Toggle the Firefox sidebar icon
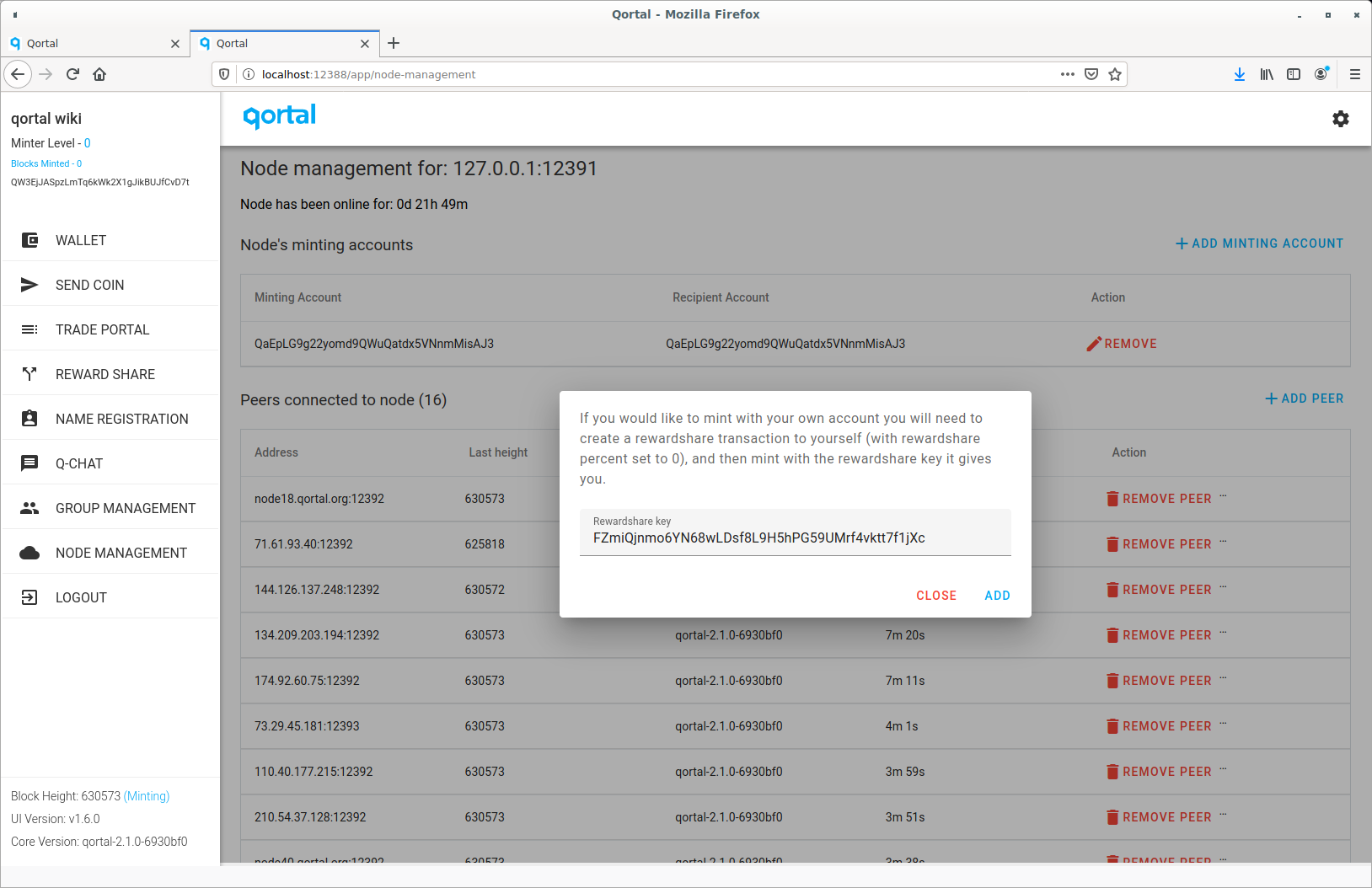This screenshot has height=888, width=1372. tap(1294, 74)
